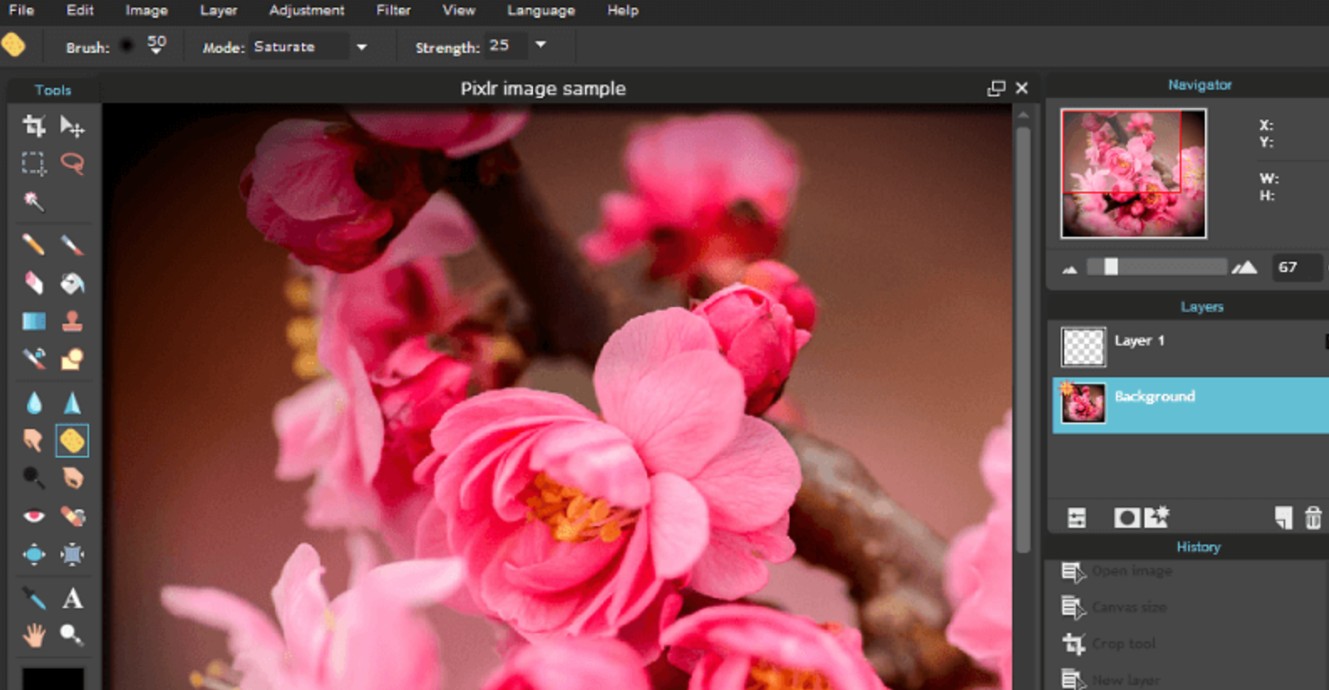1329x690 pixels.
Task: Open the Strength value dropdown
Action: point(540,46)
